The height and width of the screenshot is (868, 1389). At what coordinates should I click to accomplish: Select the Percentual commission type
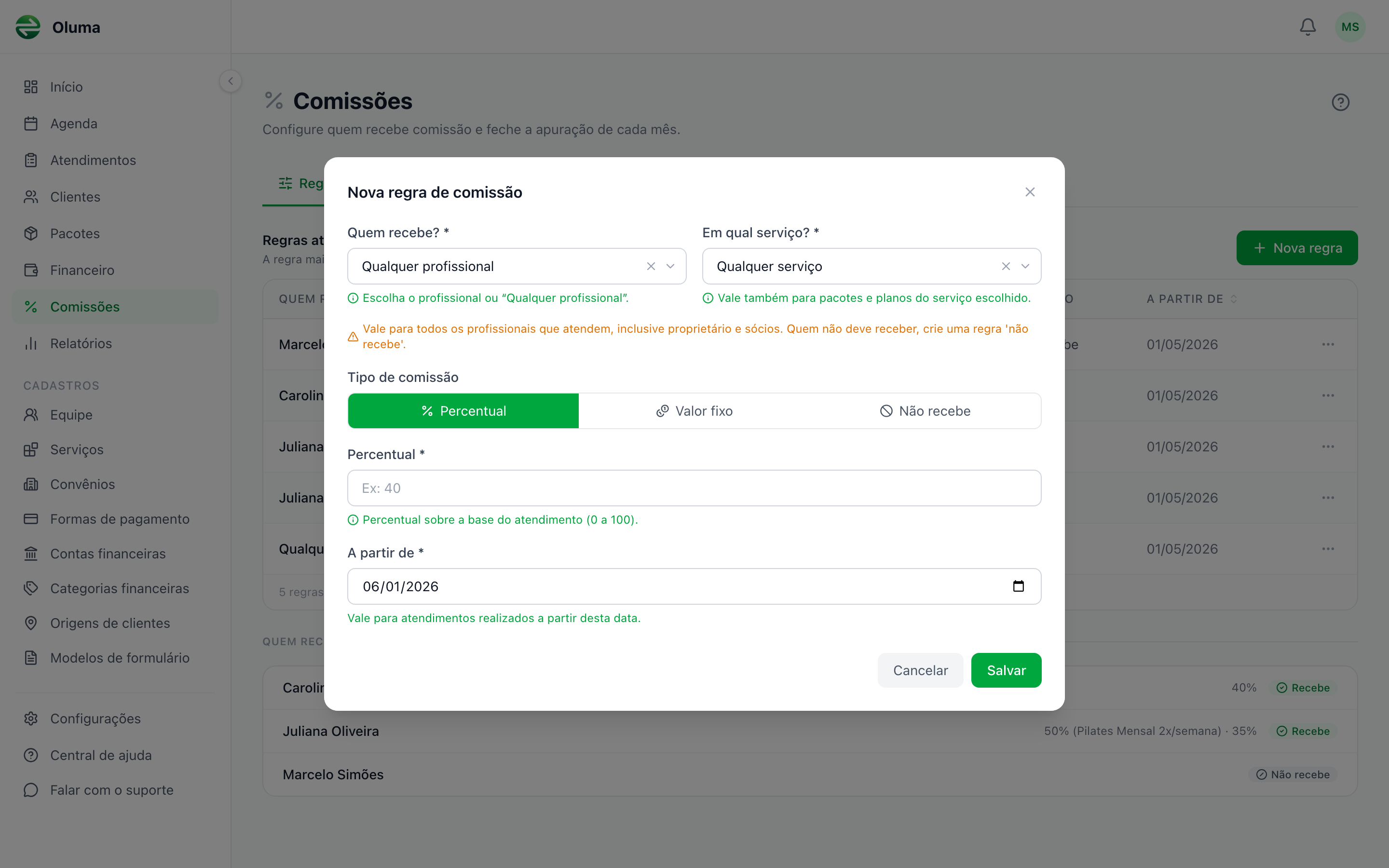(x=463, y=411)
